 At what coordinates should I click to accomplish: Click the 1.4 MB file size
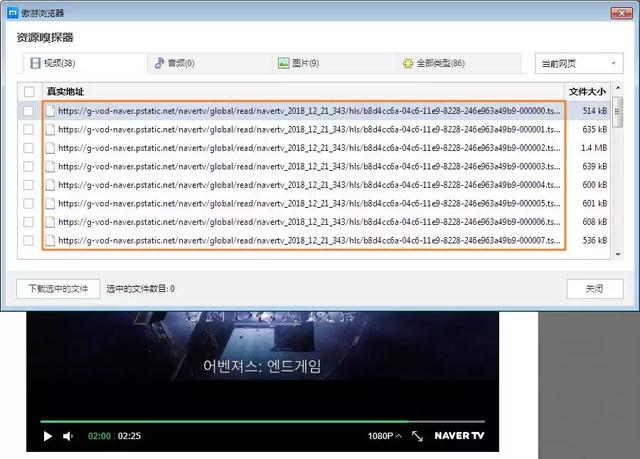pyautogui.click(x=594, y=148)
